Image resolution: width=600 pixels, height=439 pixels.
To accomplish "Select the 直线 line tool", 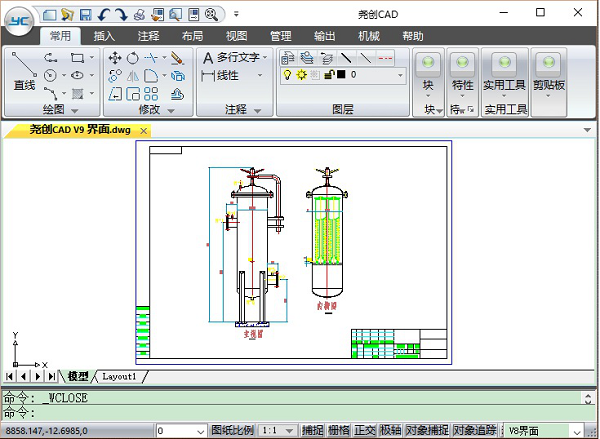I will pos(24,71).
